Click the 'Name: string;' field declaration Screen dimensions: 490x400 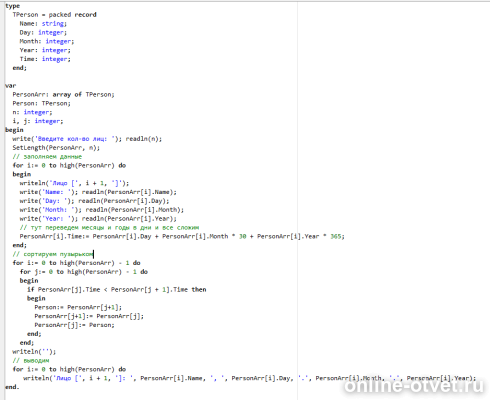coord(43,24)
